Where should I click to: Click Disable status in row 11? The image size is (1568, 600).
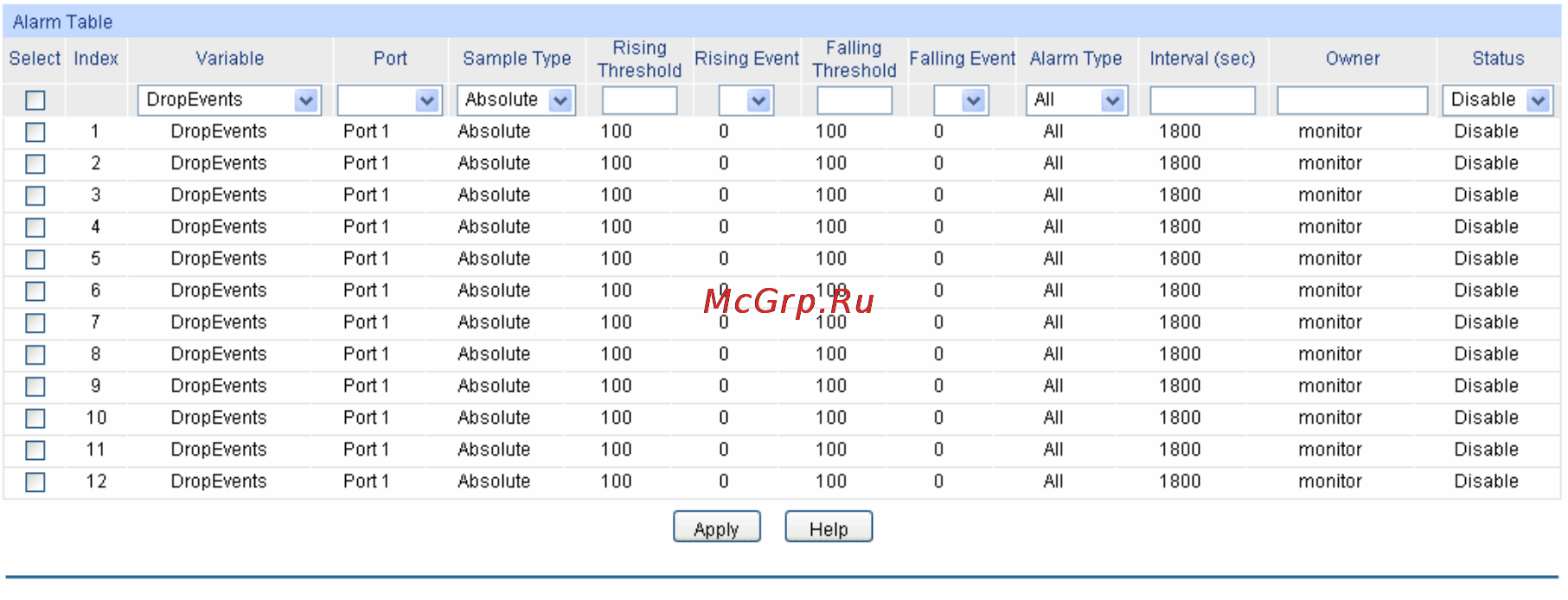(x=1486, y=450)
